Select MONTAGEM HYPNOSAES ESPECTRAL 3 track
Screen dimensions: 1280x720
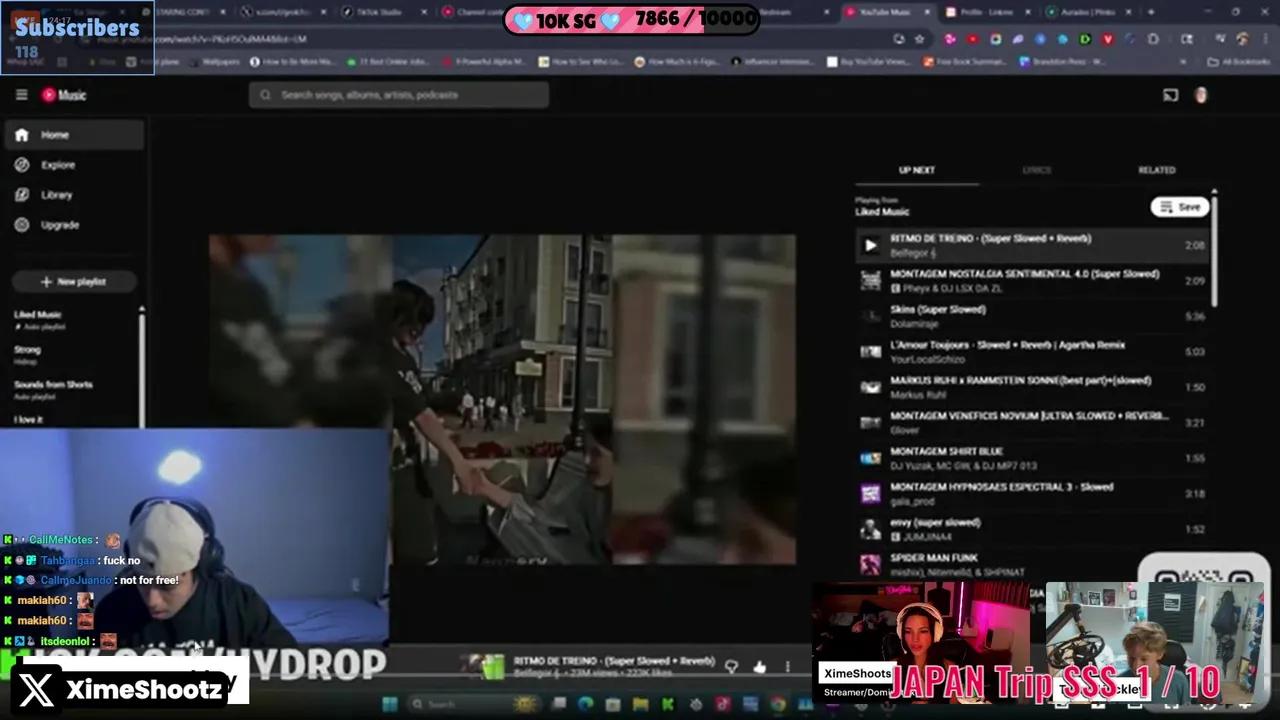pyautogui.click(x=1032, y=494)
